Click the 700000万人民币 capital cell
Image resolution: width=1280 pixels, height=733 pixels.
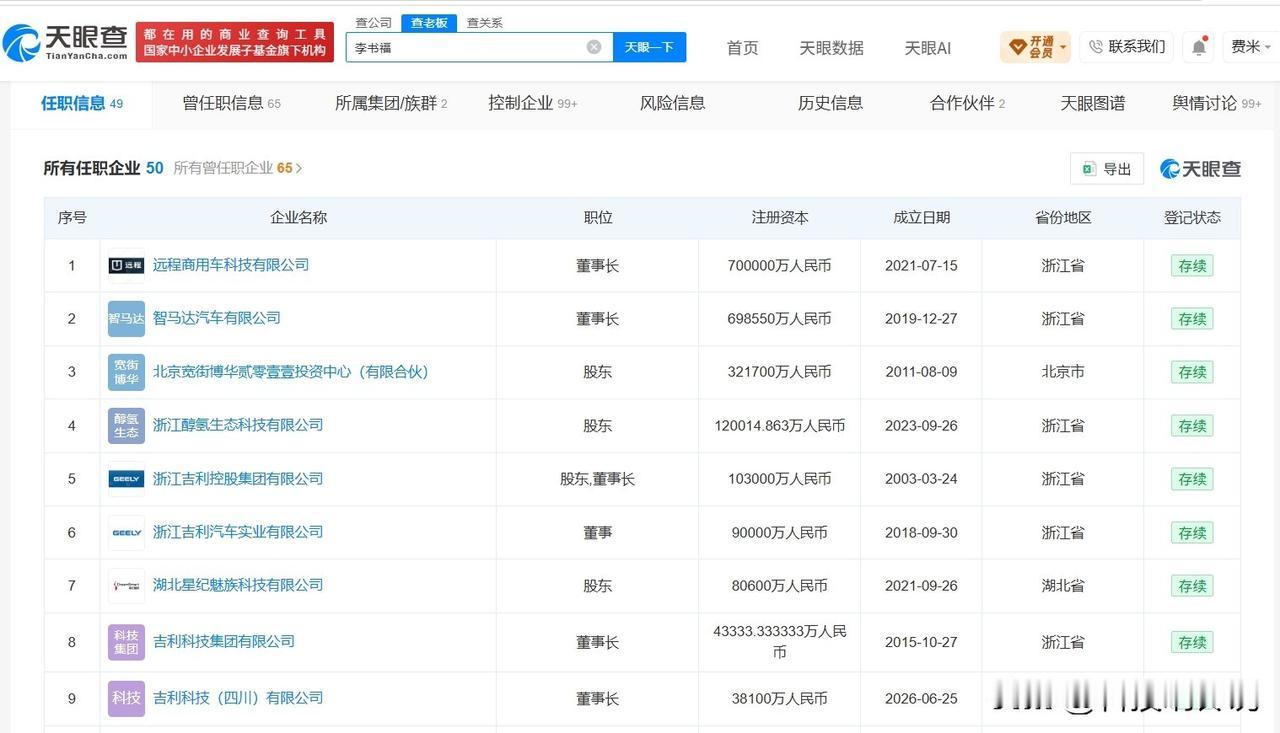pyautogui.click(x=780, y=266)
